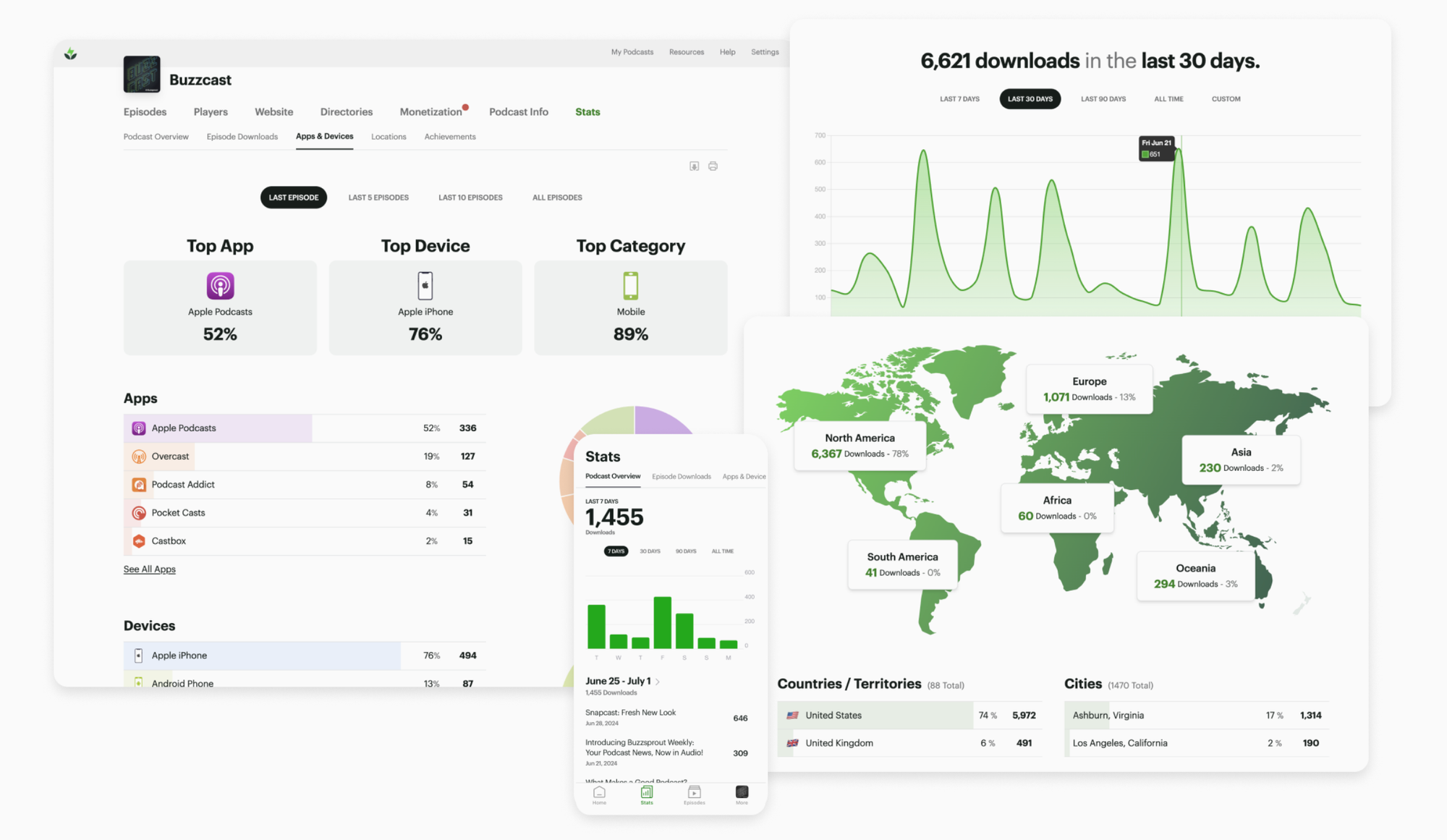1447x840 pixels.
Task: Select 30 DAYS in mobile stats
Action: (650, 551)
